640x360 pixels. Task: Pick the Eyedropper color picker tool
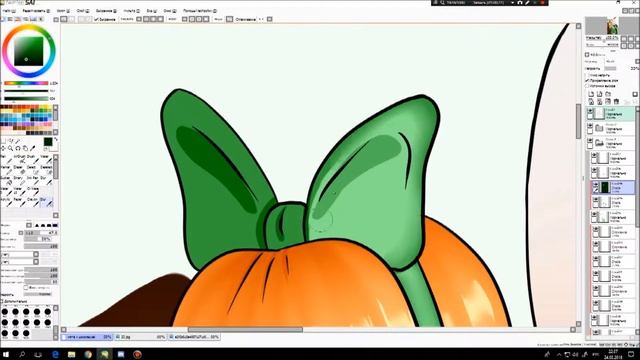point(33,148)
